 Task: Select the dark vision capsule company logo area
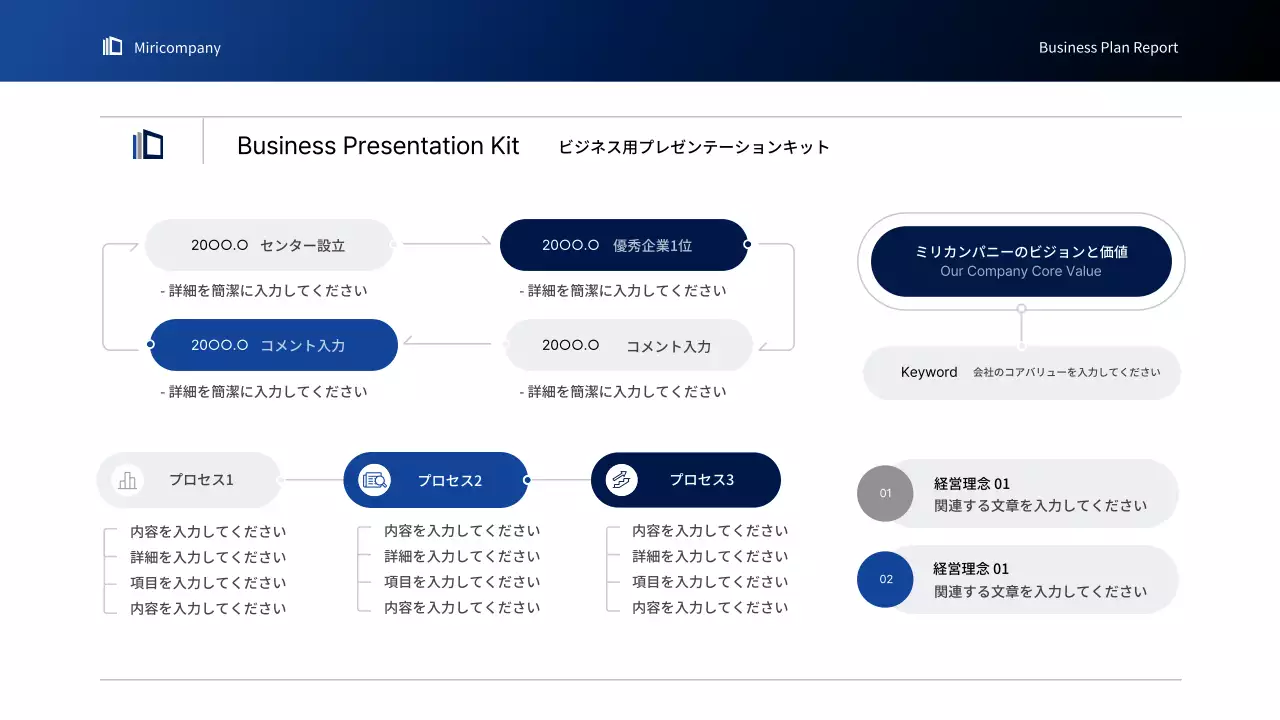(x=1021, y=261)
